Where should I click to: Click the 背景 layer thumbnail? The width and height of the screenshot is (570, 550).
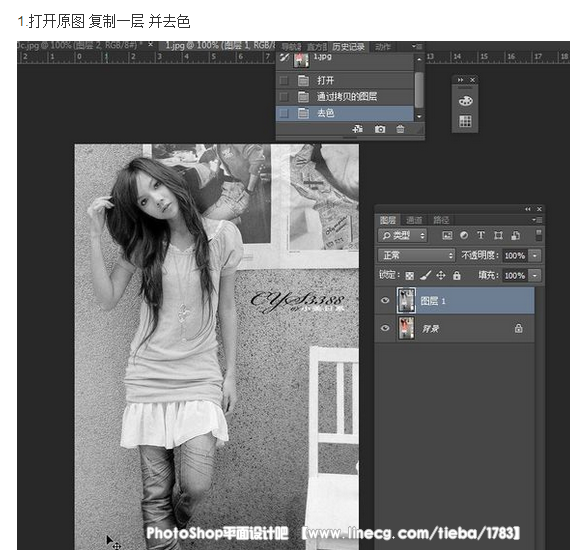tap(406, 328)
